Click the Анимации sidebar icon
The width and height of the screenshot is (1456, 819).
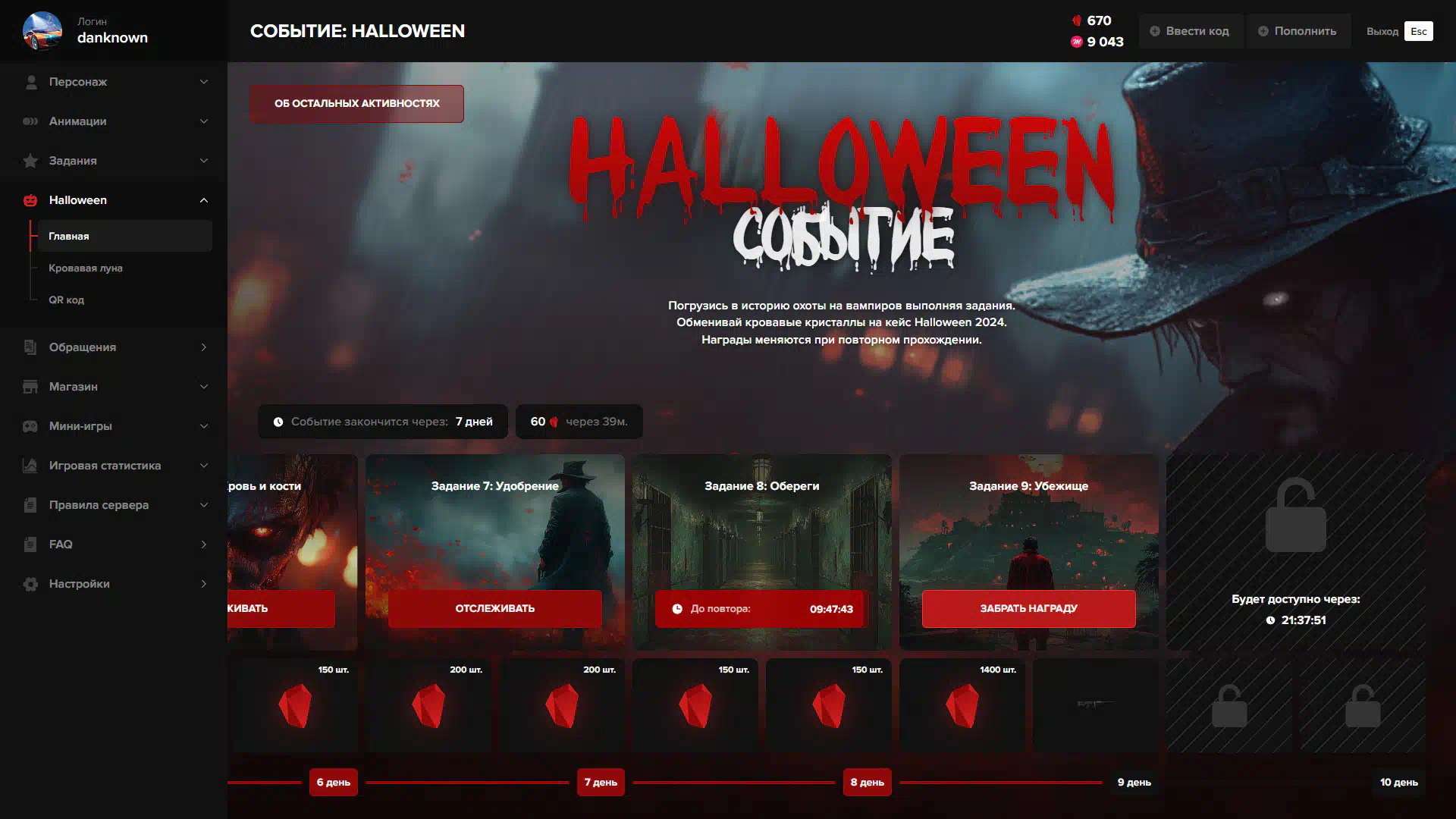30,121
